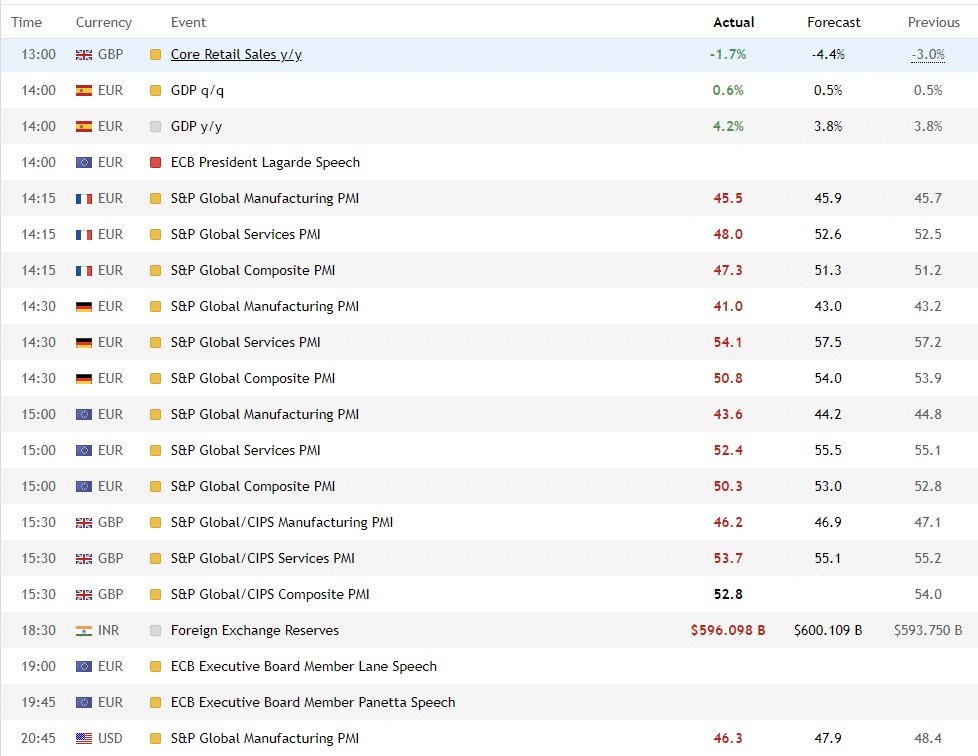Click the EU flag in the 52.4 Services PMI row
This screenshot has height=756, width=978.
pos(84,450)
